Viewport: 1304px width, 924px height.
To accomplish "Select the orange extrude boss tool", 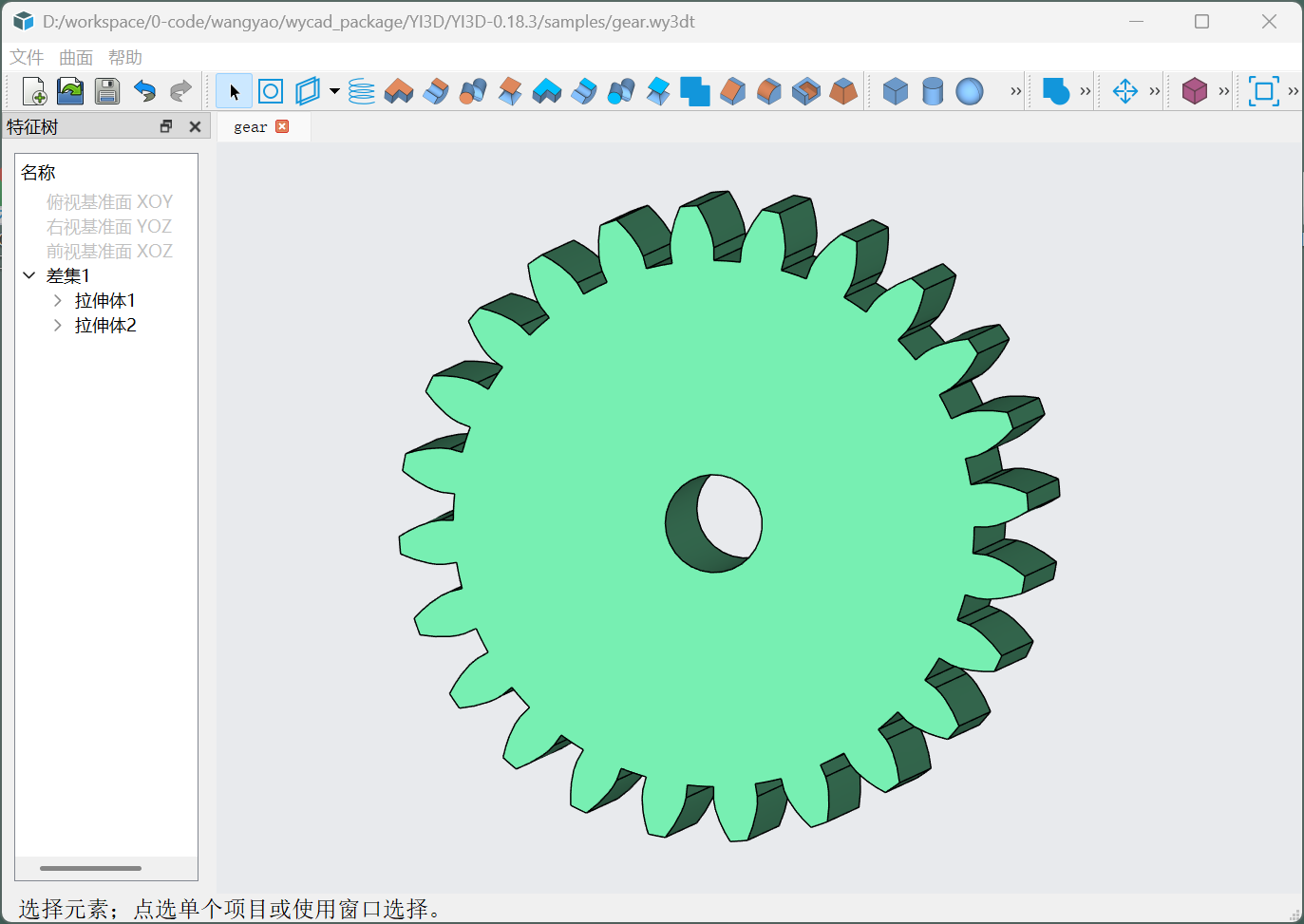I will click(x=399, y=91).
